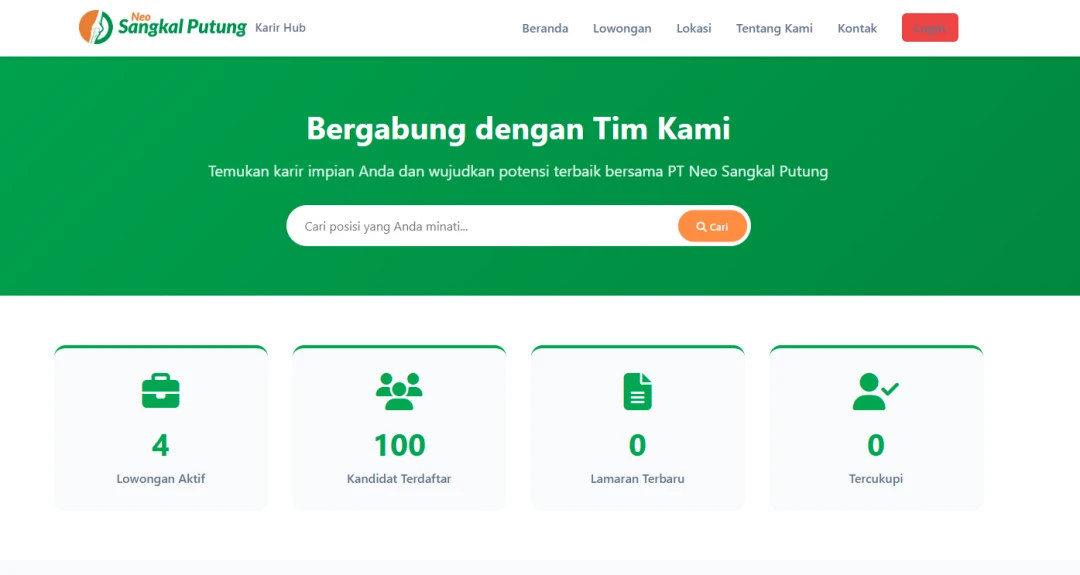This screenshot has height=575, width=1080.
Task: Navigate to Tentang Kami
Action: click(x=774, y=28)
